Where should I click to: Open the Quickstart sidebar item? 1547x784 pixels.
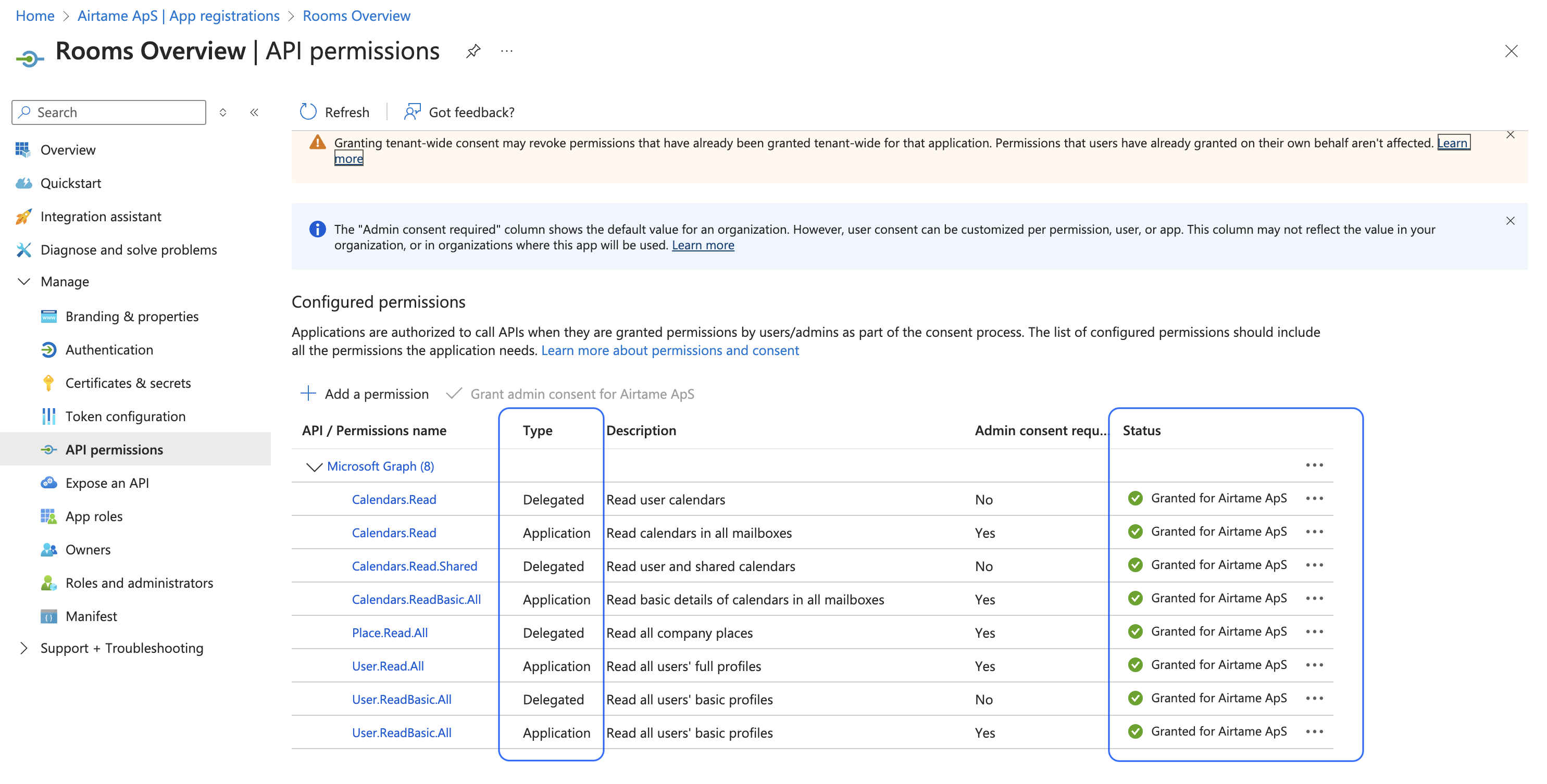70,183
